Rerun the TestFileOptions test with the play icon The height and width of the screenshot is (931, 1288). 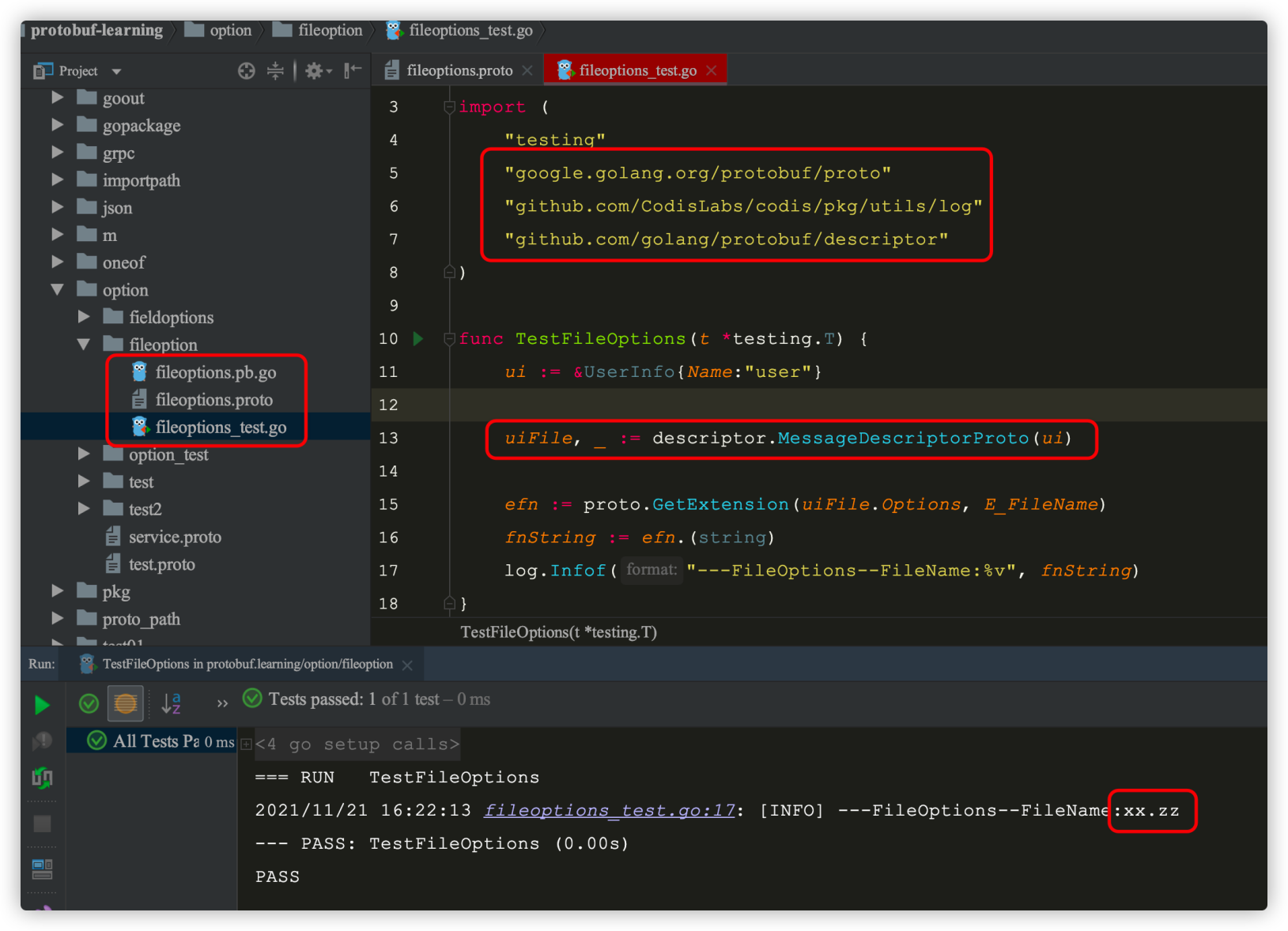tap(41, 704)
